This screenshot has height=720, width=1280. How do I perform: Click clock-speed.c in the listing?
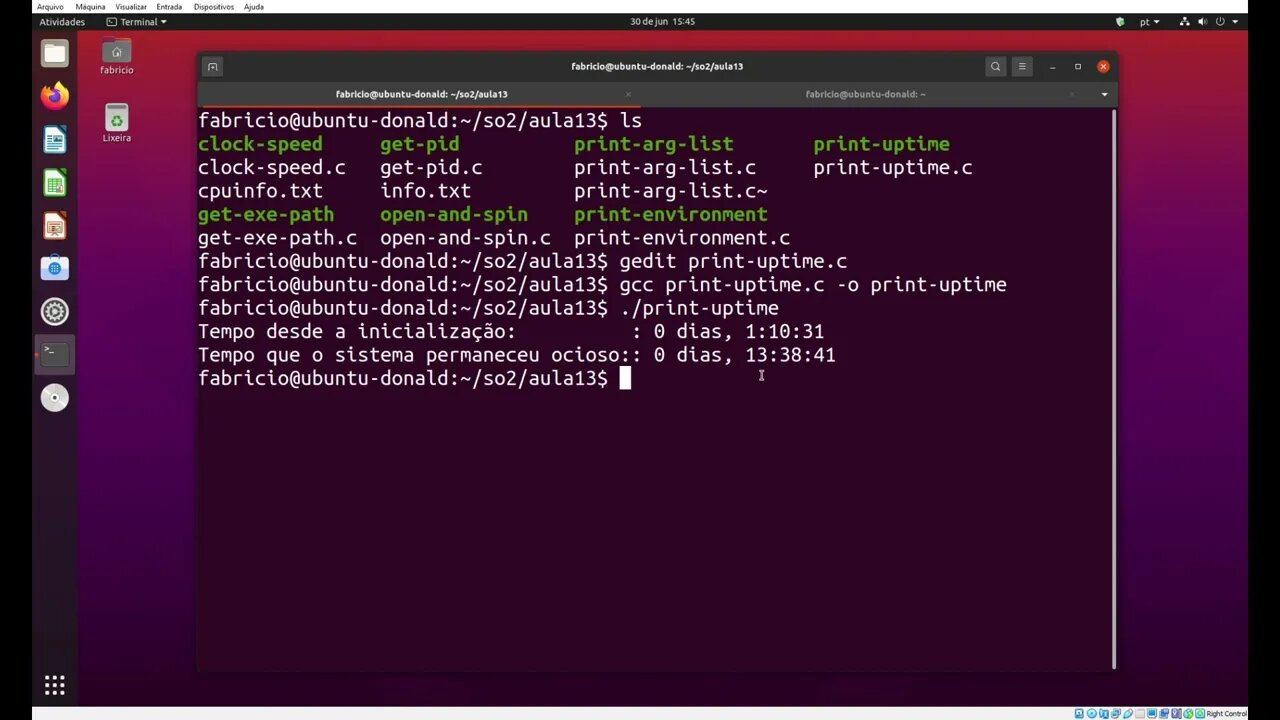click(272, 168)
